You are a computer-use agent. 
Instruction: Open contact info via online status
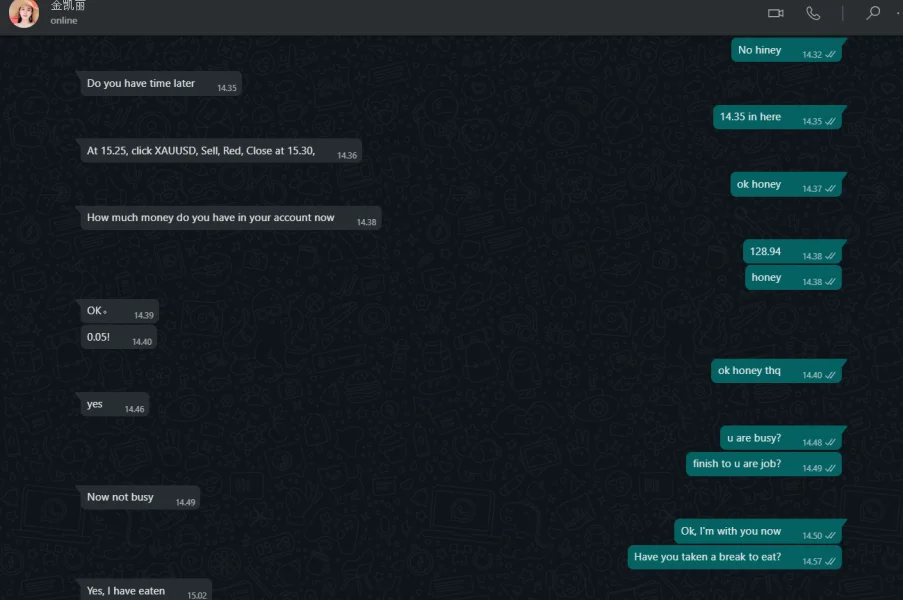point(63,20)
